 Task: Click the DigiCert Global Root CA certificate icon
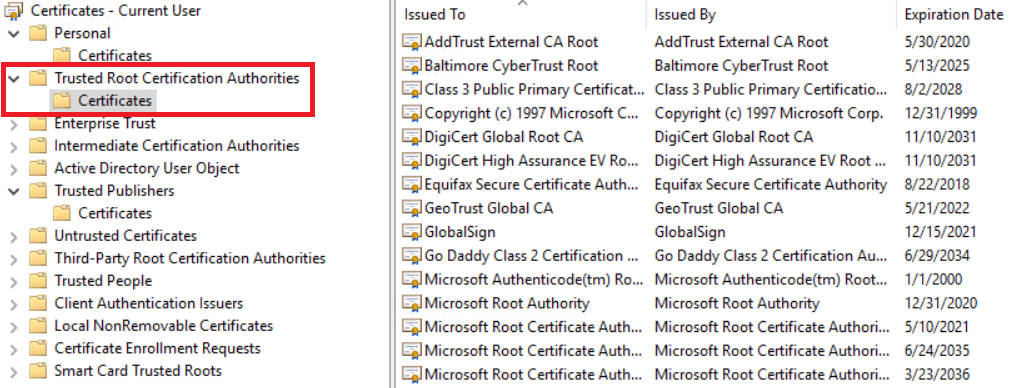click(x=412, y=137)
